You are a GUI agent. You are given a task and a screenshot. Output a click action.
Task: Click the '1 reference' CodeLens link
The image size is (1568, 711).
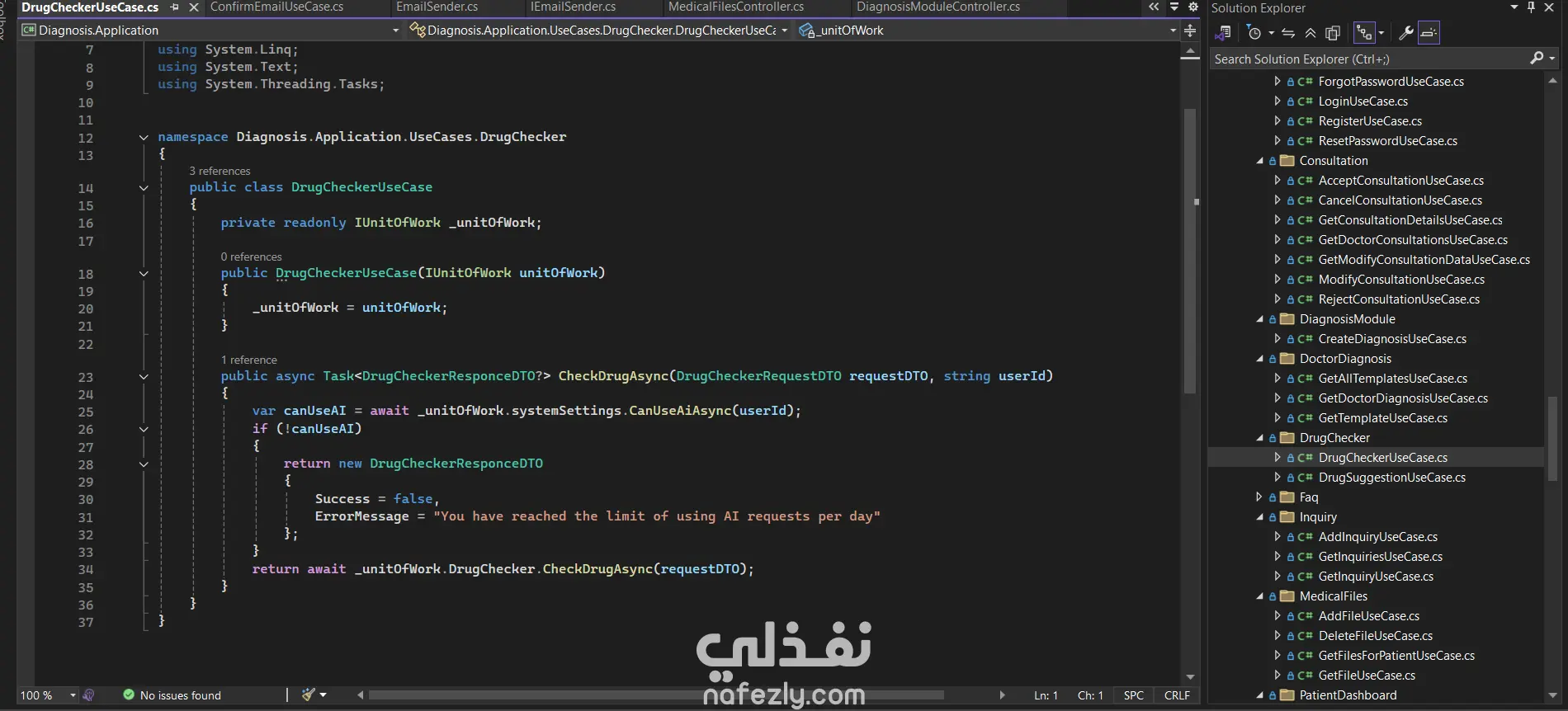click(x=248, y=360)
